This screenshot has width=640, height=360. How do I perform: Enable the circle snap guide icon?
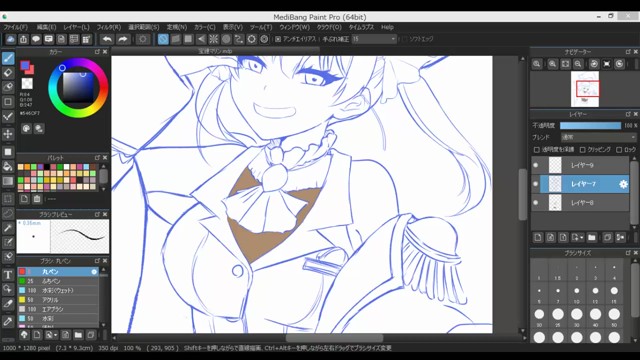point(226,39)
